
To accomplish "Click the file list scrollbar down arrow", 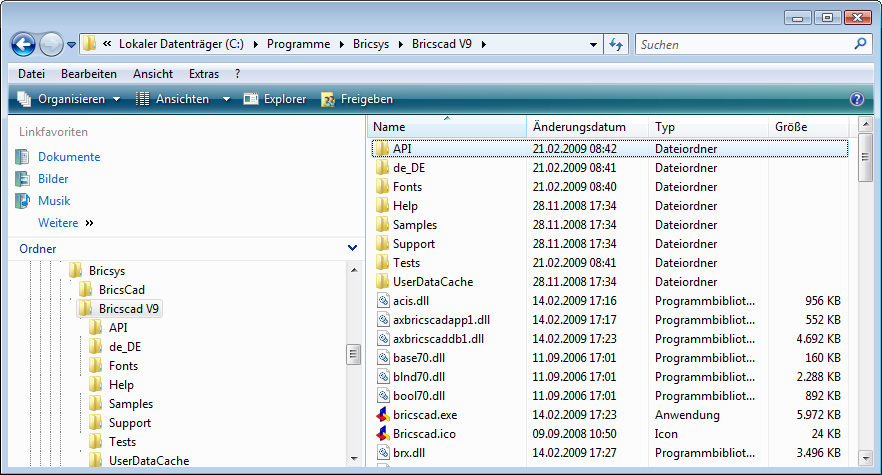I will tap(866, 458).
